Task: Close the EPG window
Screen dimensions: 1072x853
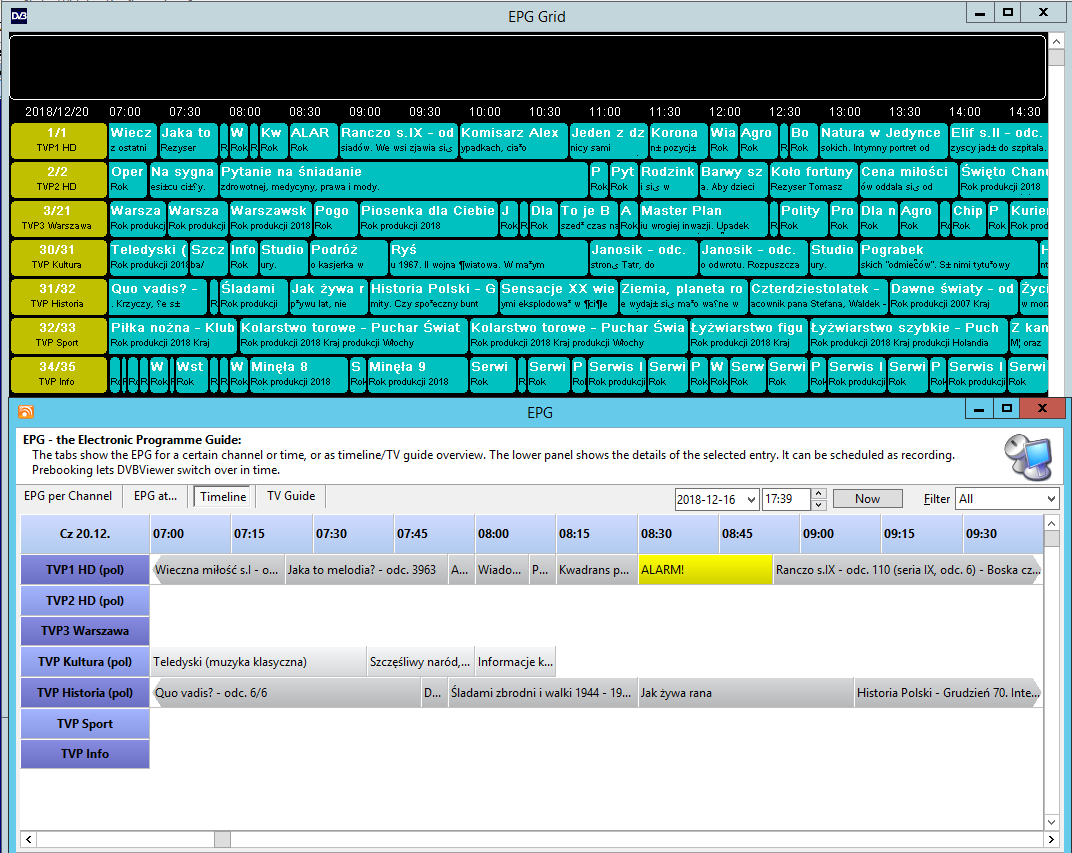Action: [1043, 409]
